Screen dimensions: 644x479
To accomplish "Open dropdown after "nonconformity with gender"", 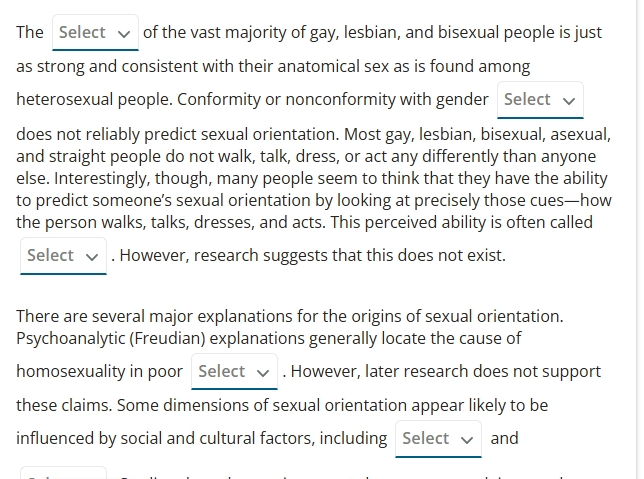I will click(540, 100).
